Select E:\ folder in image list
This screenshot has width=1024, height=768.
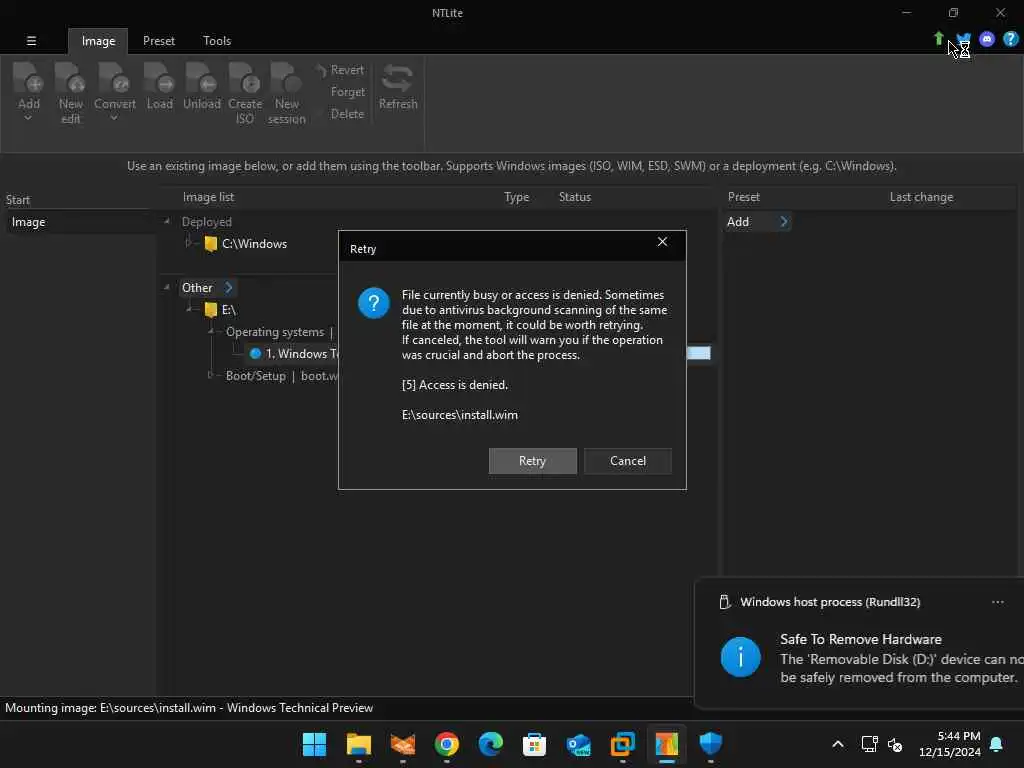221,310
